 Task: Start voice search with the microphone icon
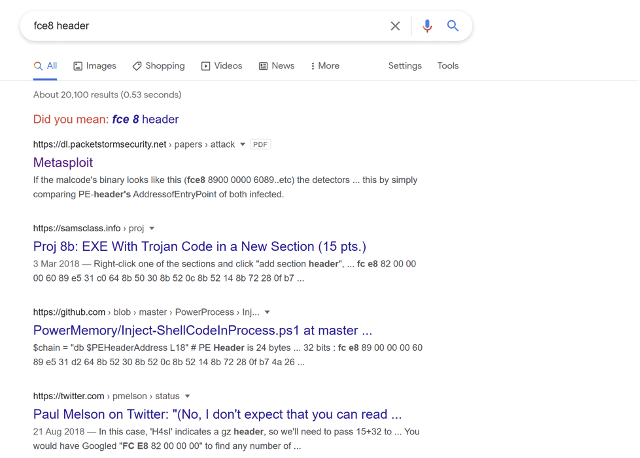[x=427, y=26]
